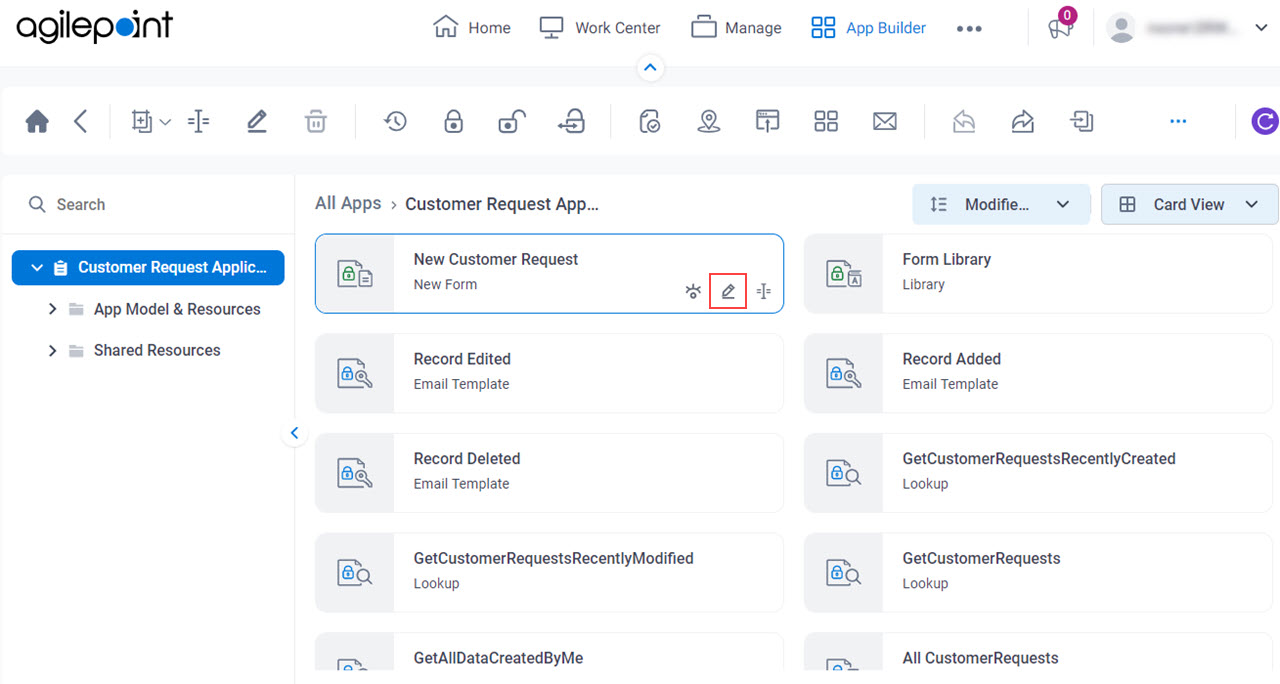1280x684 pixels.
Task: Open GetCustomerRequestsRecentlyModified lookup card
Action: point(549,573)
